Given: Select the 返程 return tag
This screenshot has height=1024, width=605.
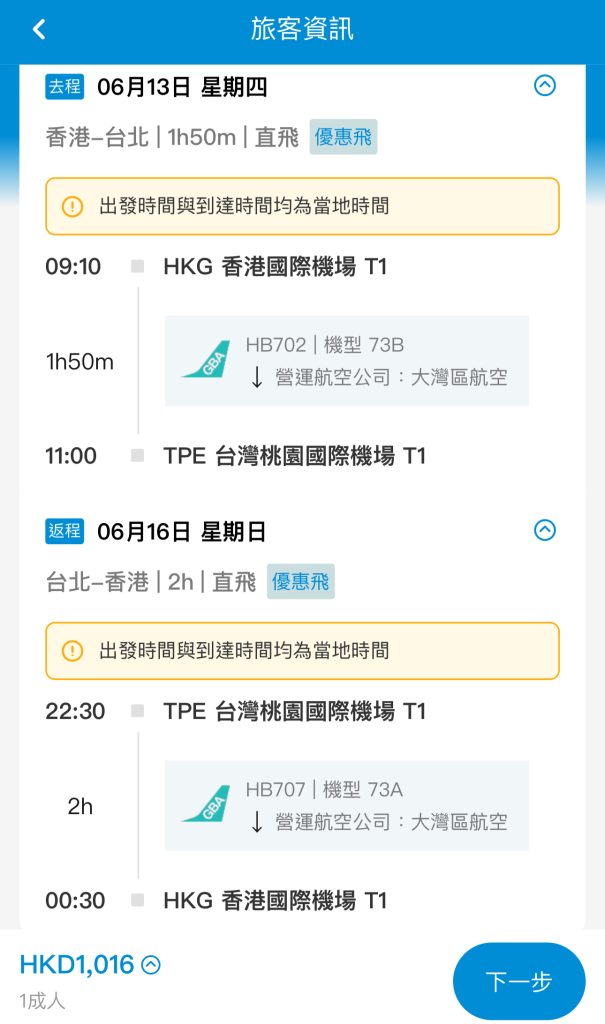Looking at the screenshot, I should (65, 531).
